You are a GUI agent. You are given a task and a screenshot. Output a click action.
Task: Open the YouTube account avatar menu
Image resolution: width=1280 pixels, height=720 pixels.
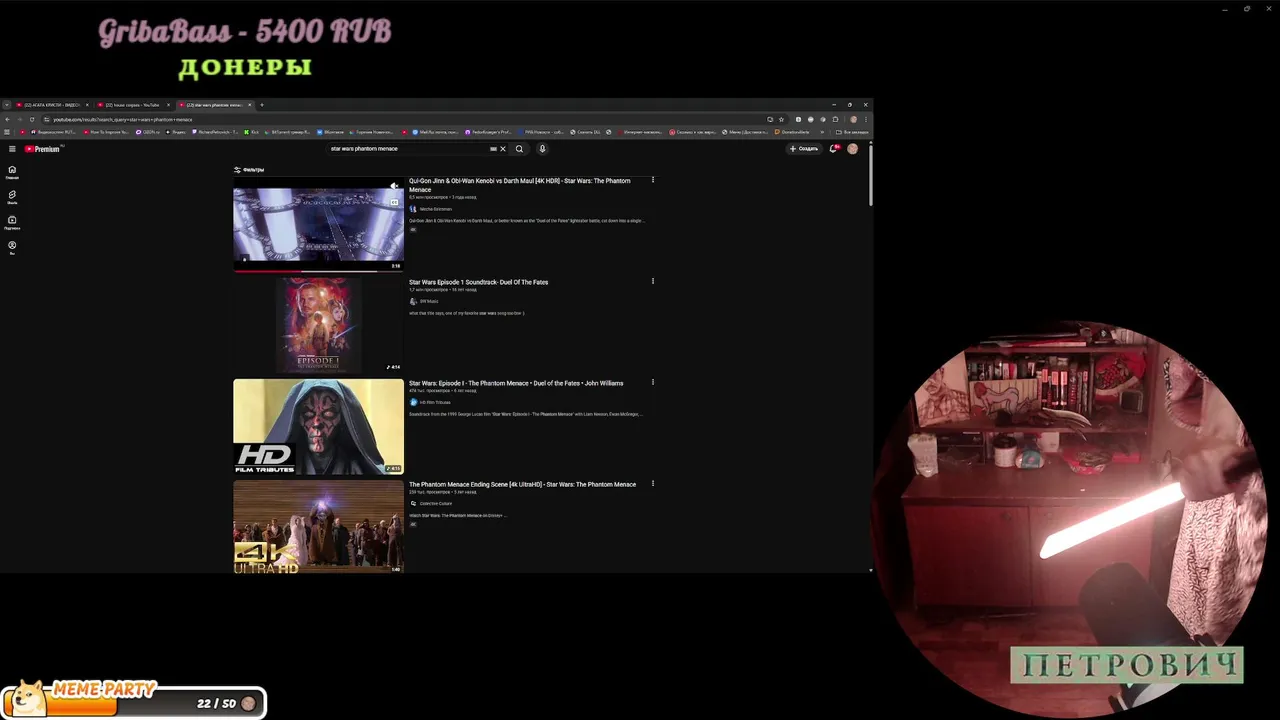852,149
